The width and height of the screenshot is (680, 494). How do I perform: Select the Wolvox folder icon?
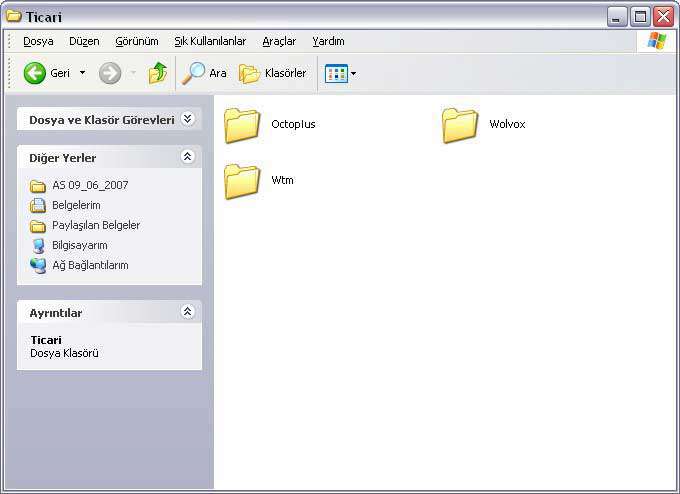coord(460,125)
